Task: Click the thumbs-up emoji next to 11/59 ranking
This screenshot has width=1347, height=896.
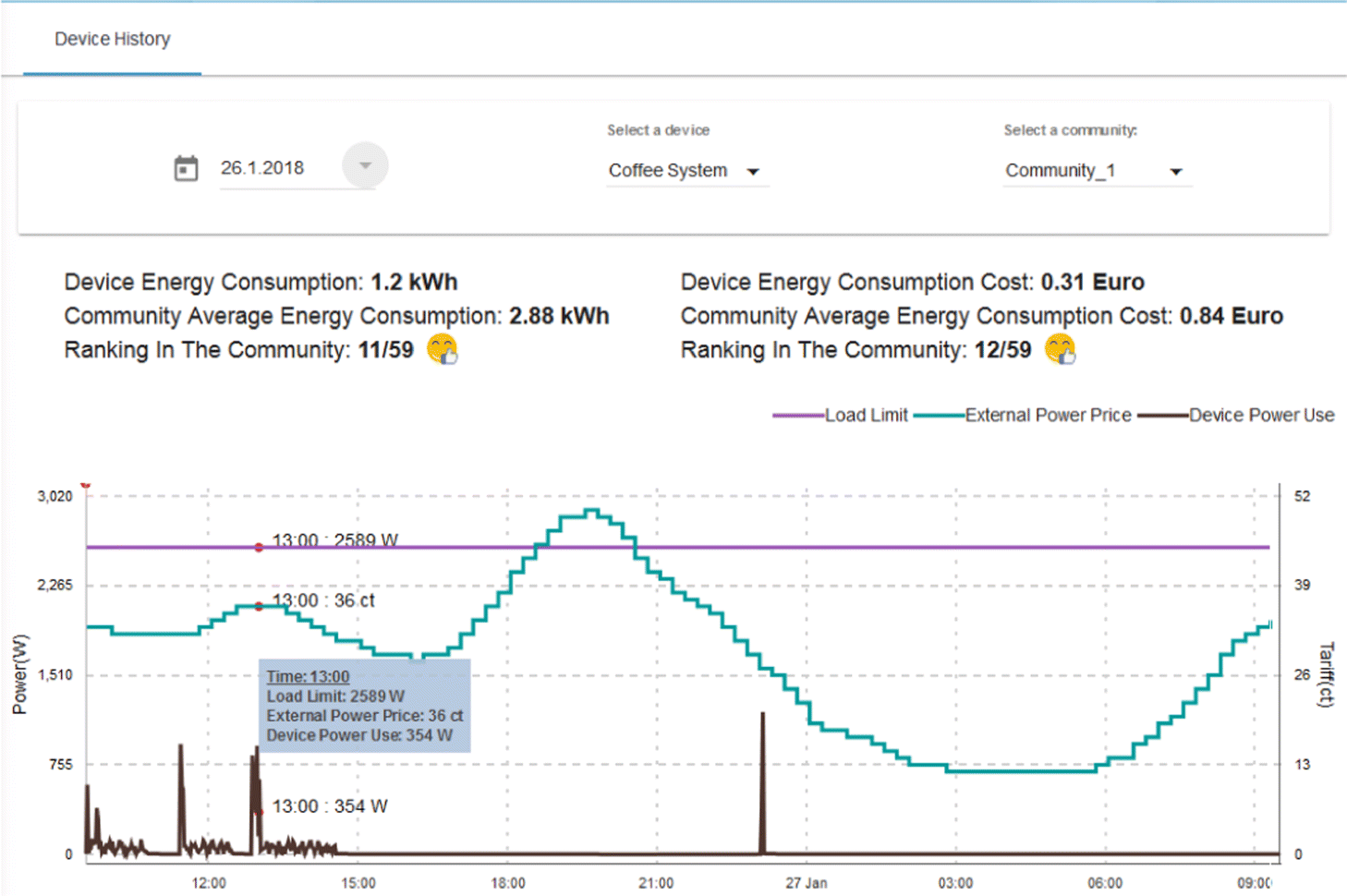Action: (443, 349)
